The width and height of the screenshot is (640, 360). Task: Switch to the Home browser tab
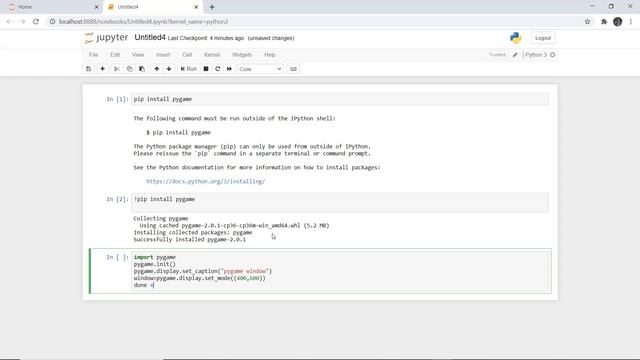52,7
